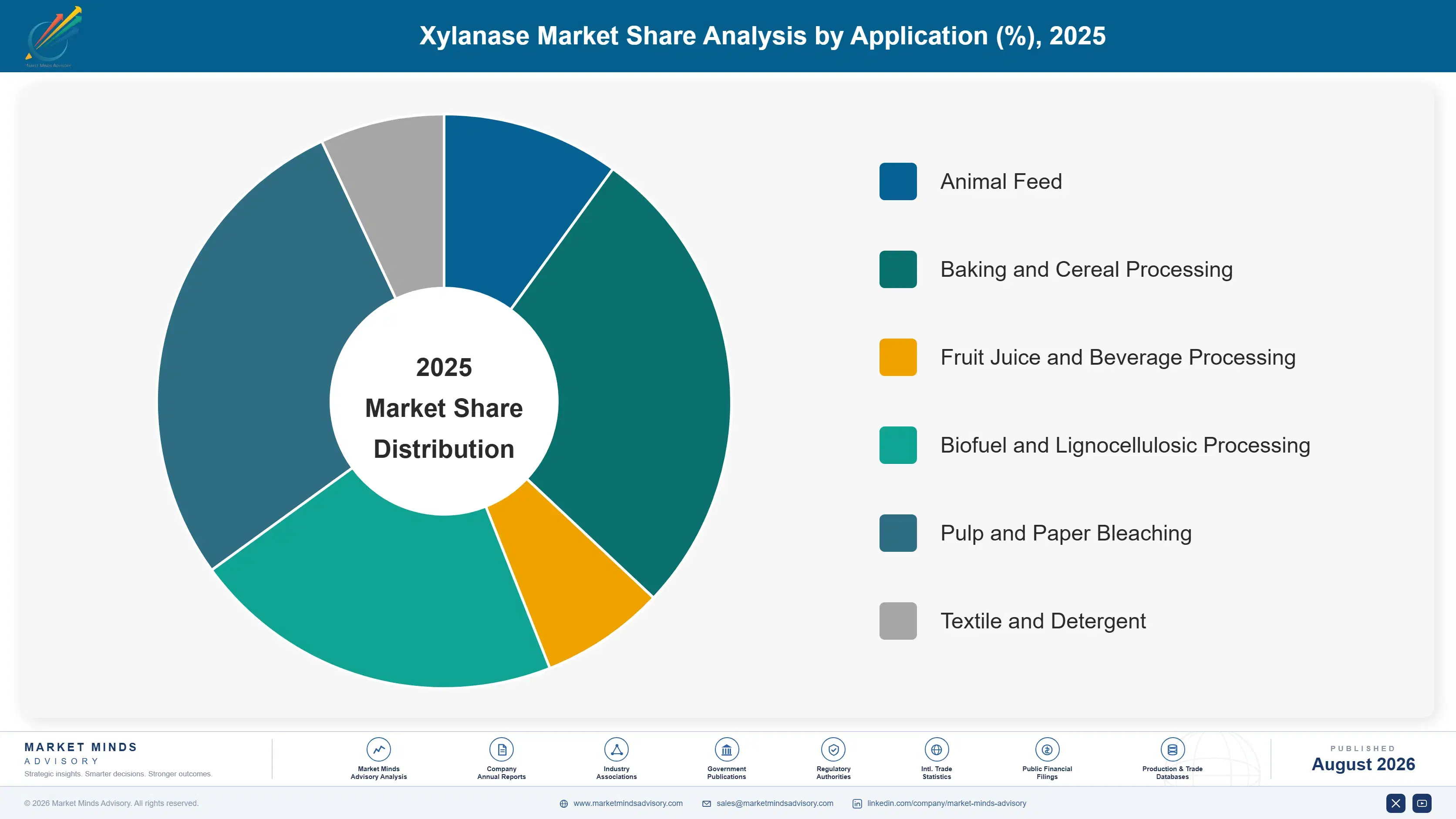The width and height of the screenshot is (1456, 819).
Task: Click the '2025 Market Share Distribution' center text
Action: 444,408
